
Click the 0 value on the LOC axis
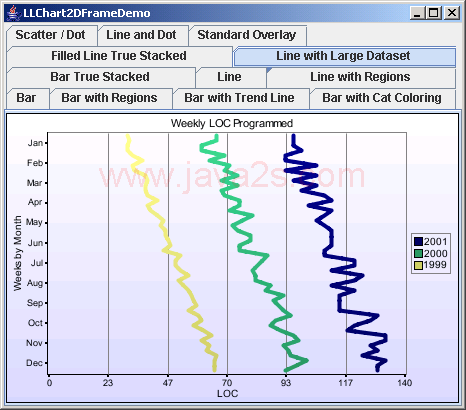(x=49, y=383)
